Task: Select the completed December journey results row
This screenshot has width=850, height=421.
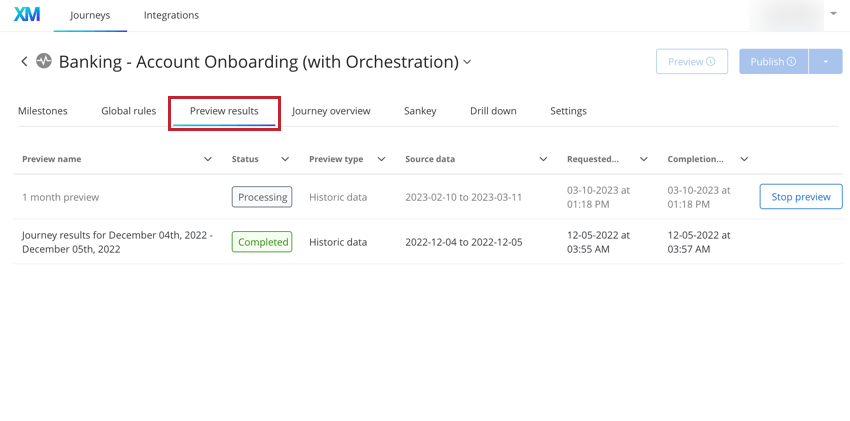Action: [x=428, y=242]
